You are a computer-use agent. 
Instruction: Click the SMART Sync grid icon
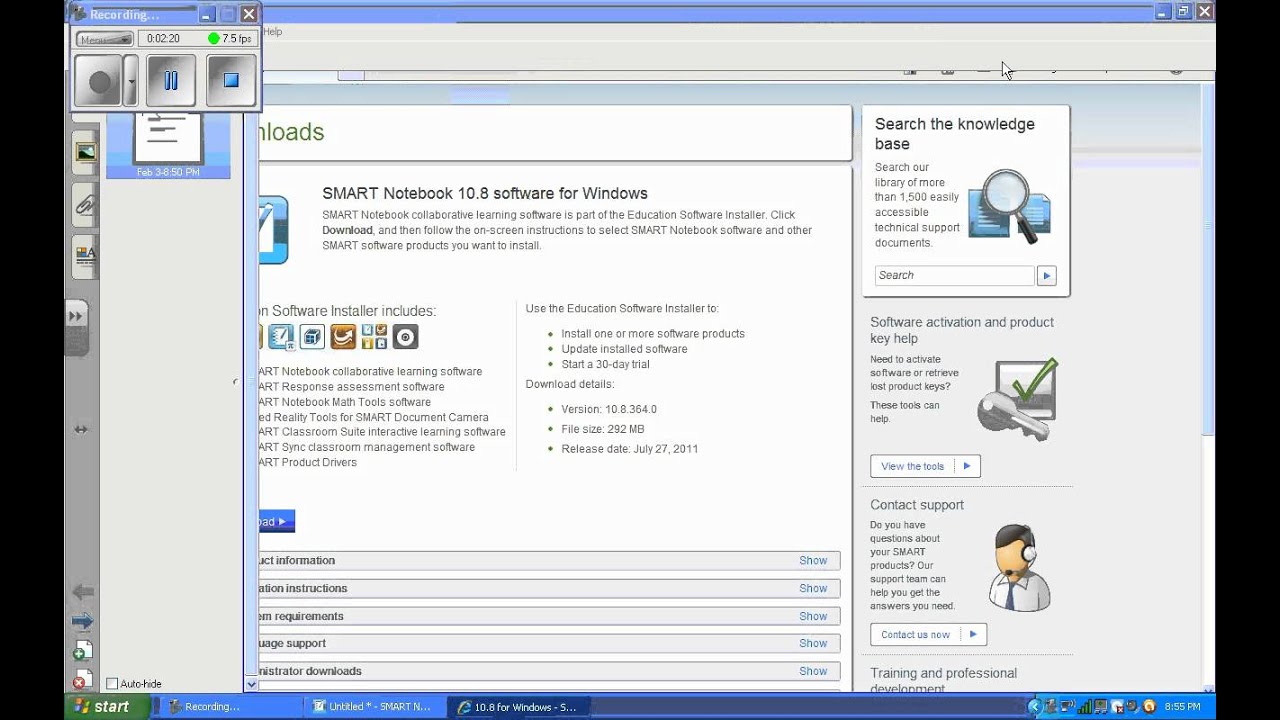pyautogui.click(x=374, y=337)
